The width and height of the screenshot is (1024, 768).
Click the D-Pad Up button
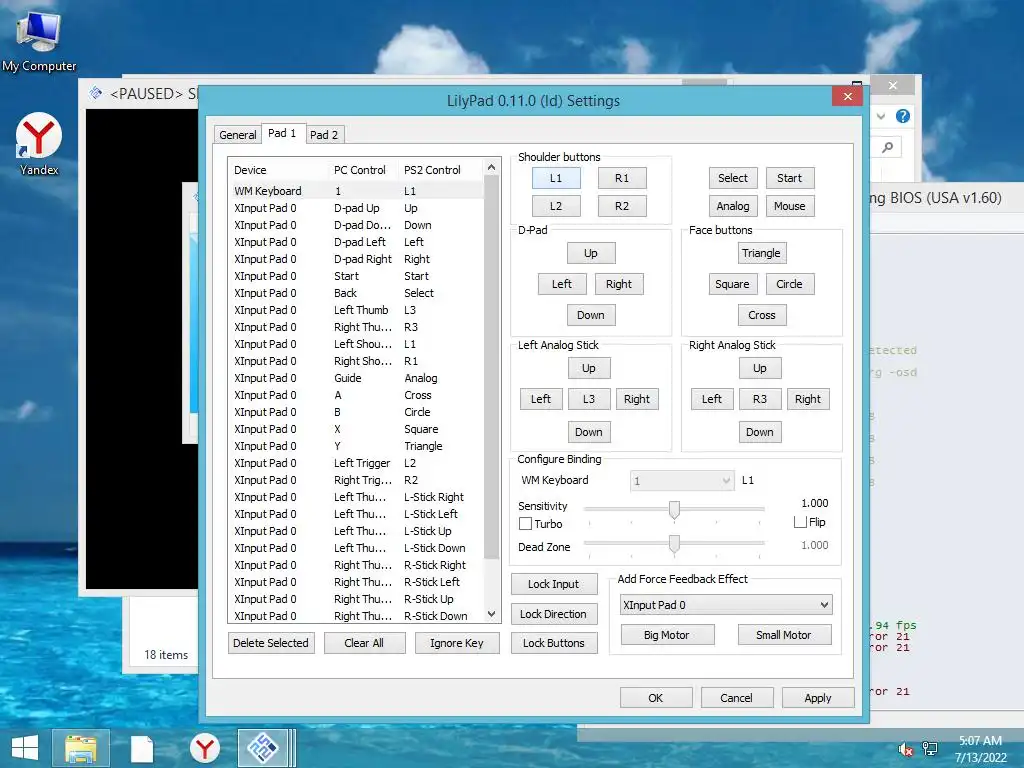(591, 253)
